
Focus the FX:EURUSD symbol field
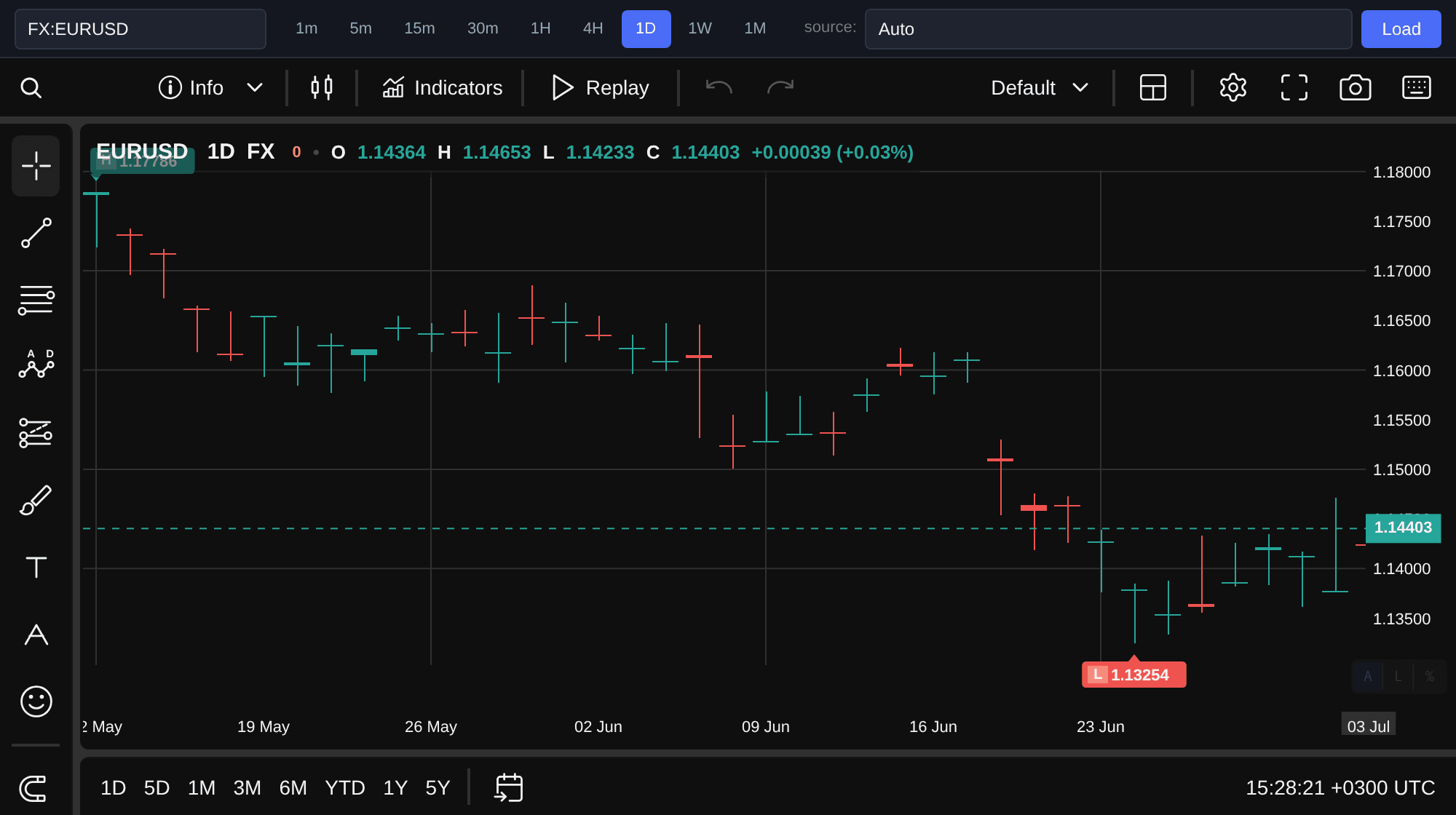(141, 29)
